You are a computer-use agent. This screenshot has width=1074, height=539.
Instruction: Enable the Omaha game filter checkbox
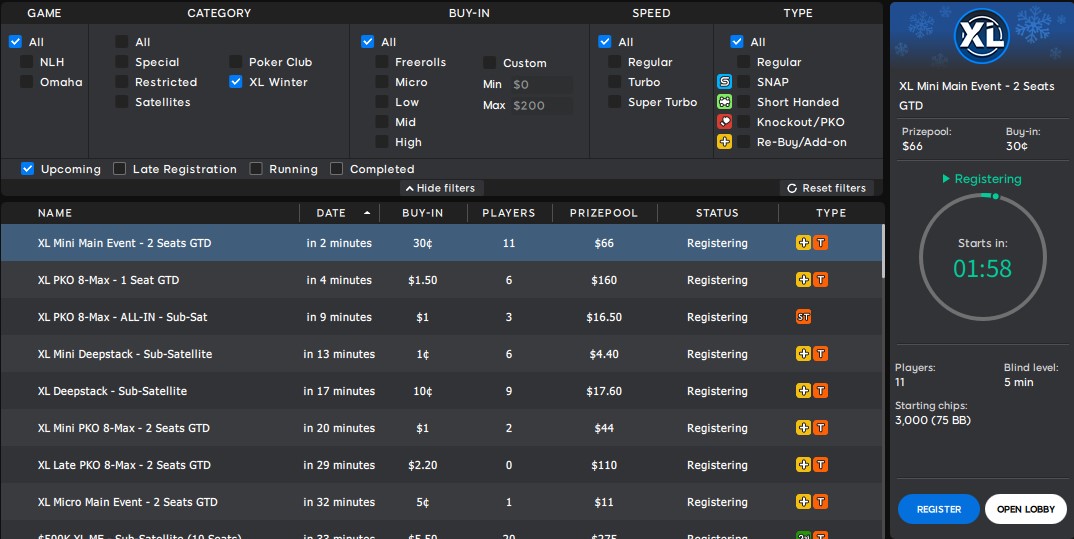coord(27,82)
